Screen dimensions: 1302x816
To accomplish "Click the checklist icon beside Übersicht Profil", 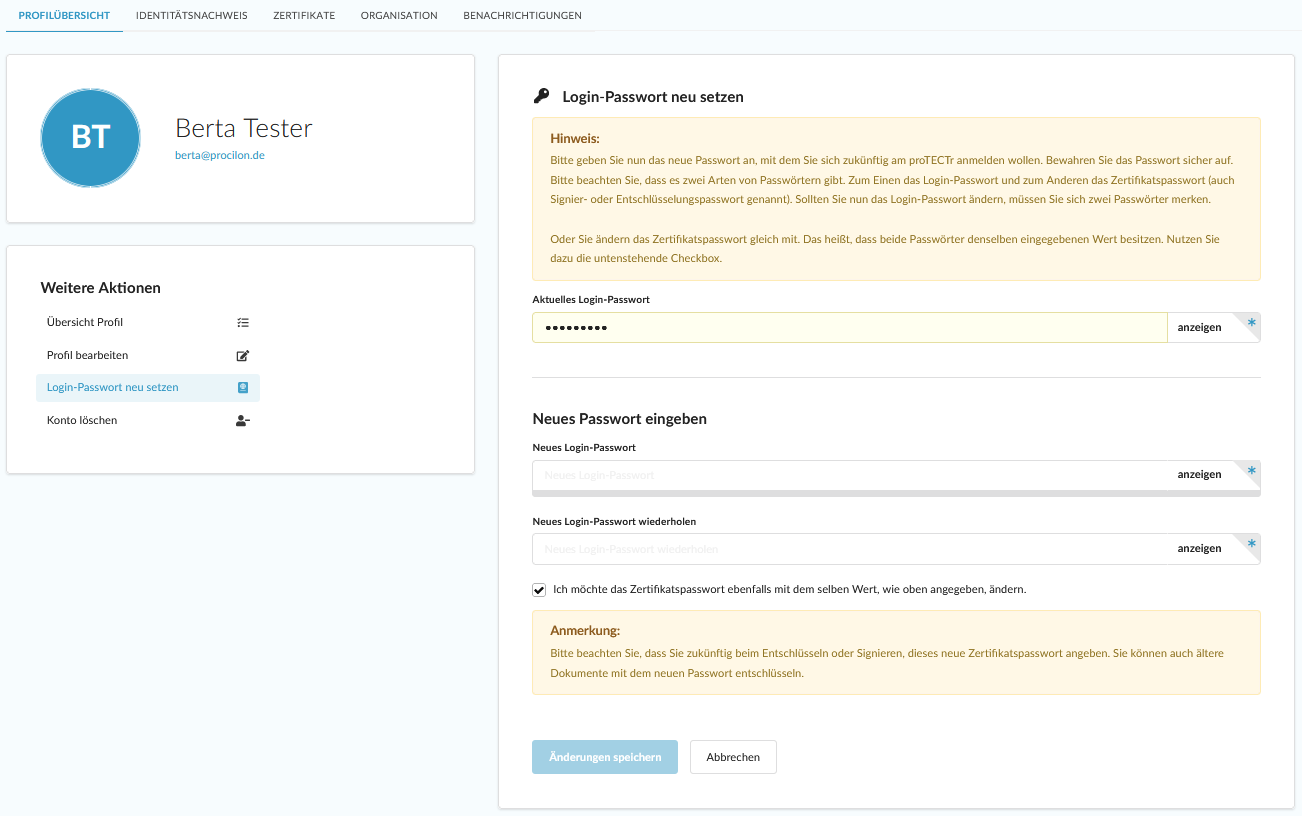I will [x=243, y=323].
